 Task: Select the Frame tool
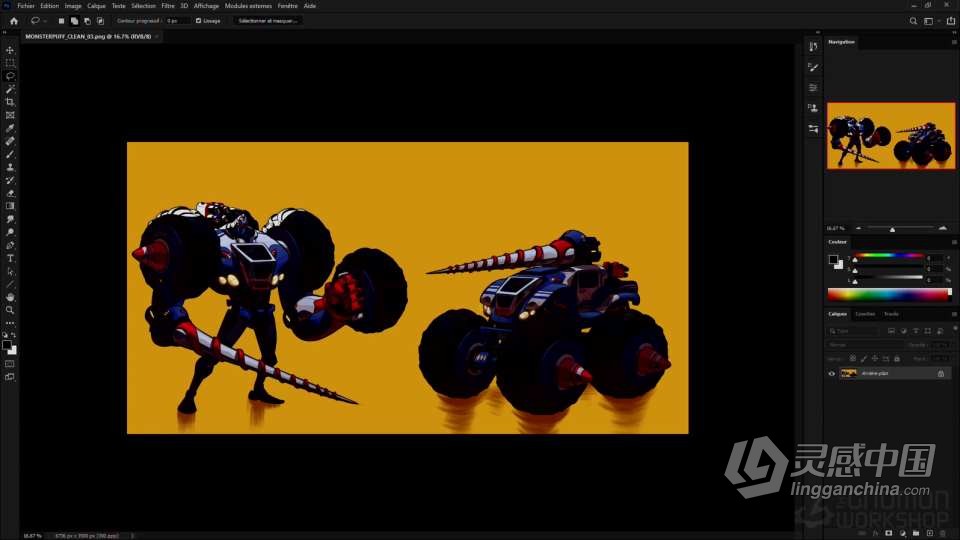(10, 115)
